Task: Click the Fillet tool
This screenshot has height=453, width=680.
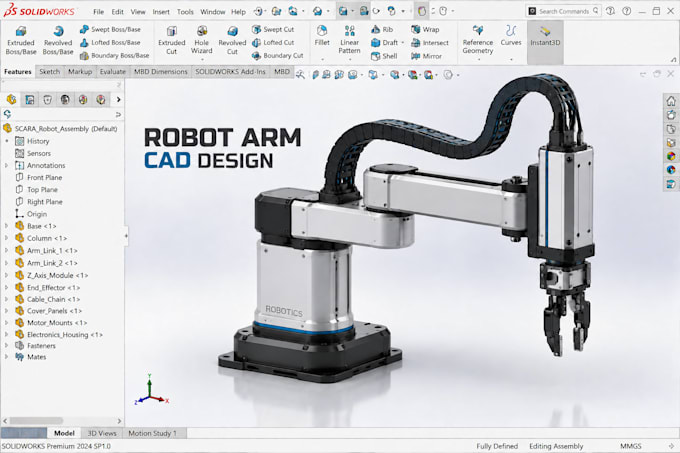Action: [x=322, y=36]
